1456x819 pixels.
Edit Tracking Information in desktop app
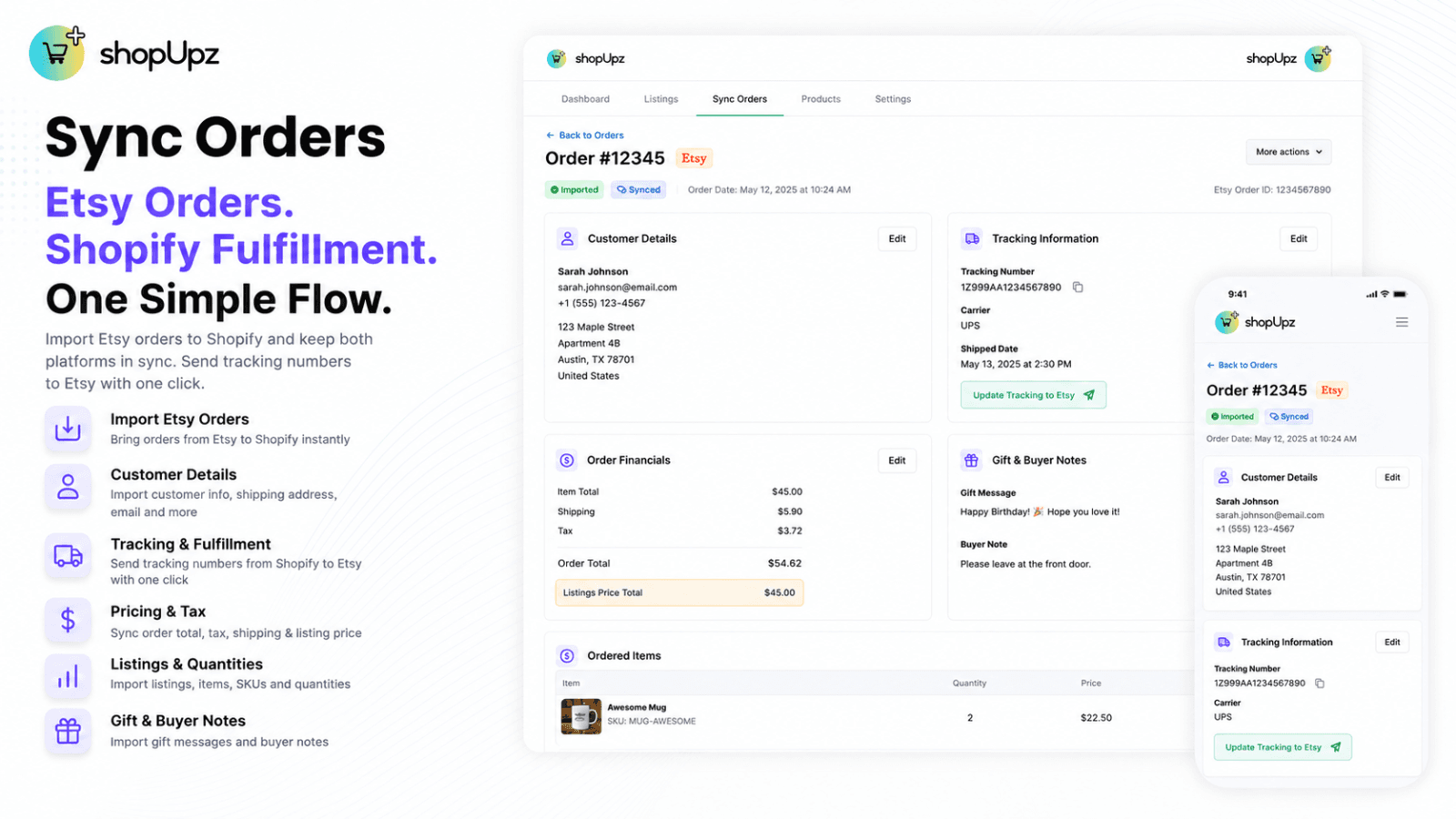[1299, 238]
